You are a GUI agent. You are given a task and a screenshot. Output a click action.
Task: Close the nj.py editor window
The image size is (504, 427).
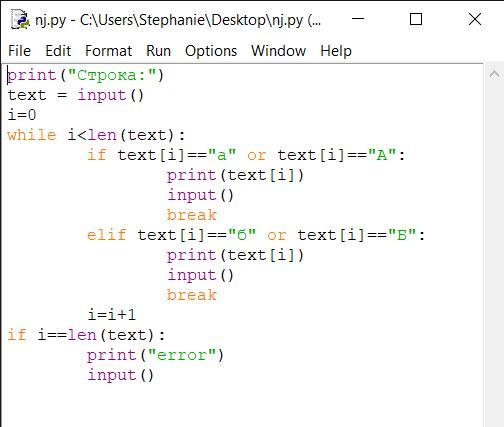(x=475, y=19)
